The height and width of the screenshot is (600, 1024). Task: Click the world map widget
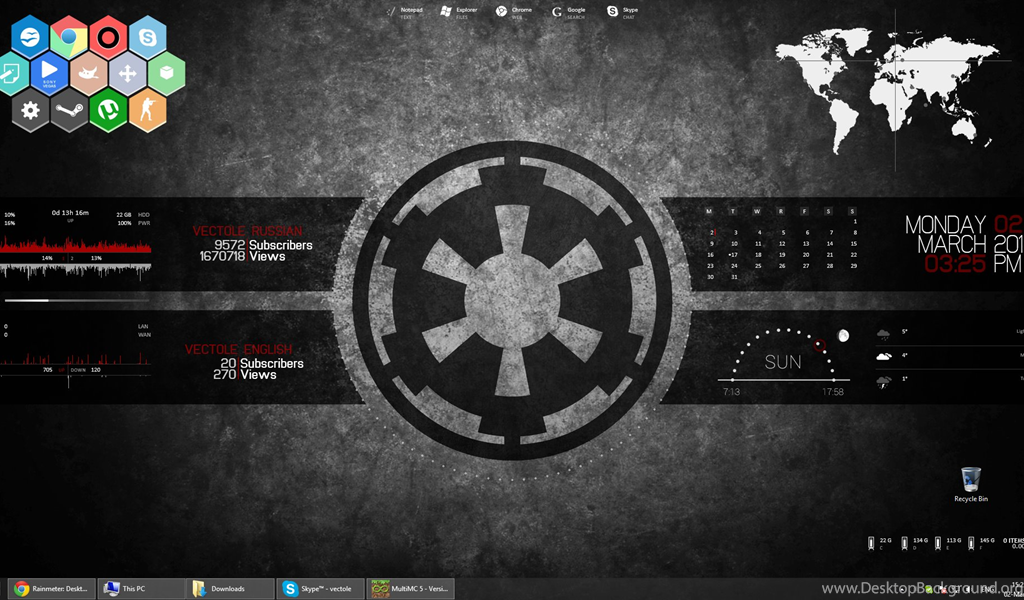pyautogui.click(x=887, y=89)
